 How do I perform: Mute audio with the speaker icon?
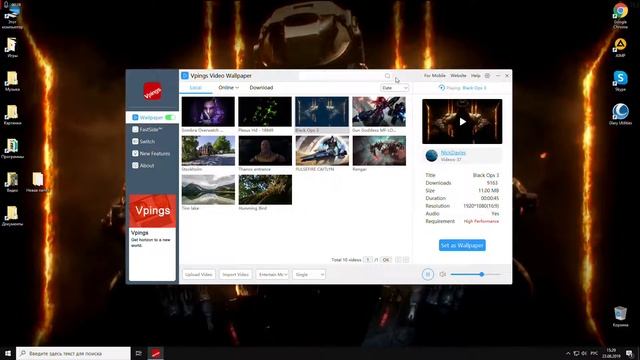pos(443,274)
